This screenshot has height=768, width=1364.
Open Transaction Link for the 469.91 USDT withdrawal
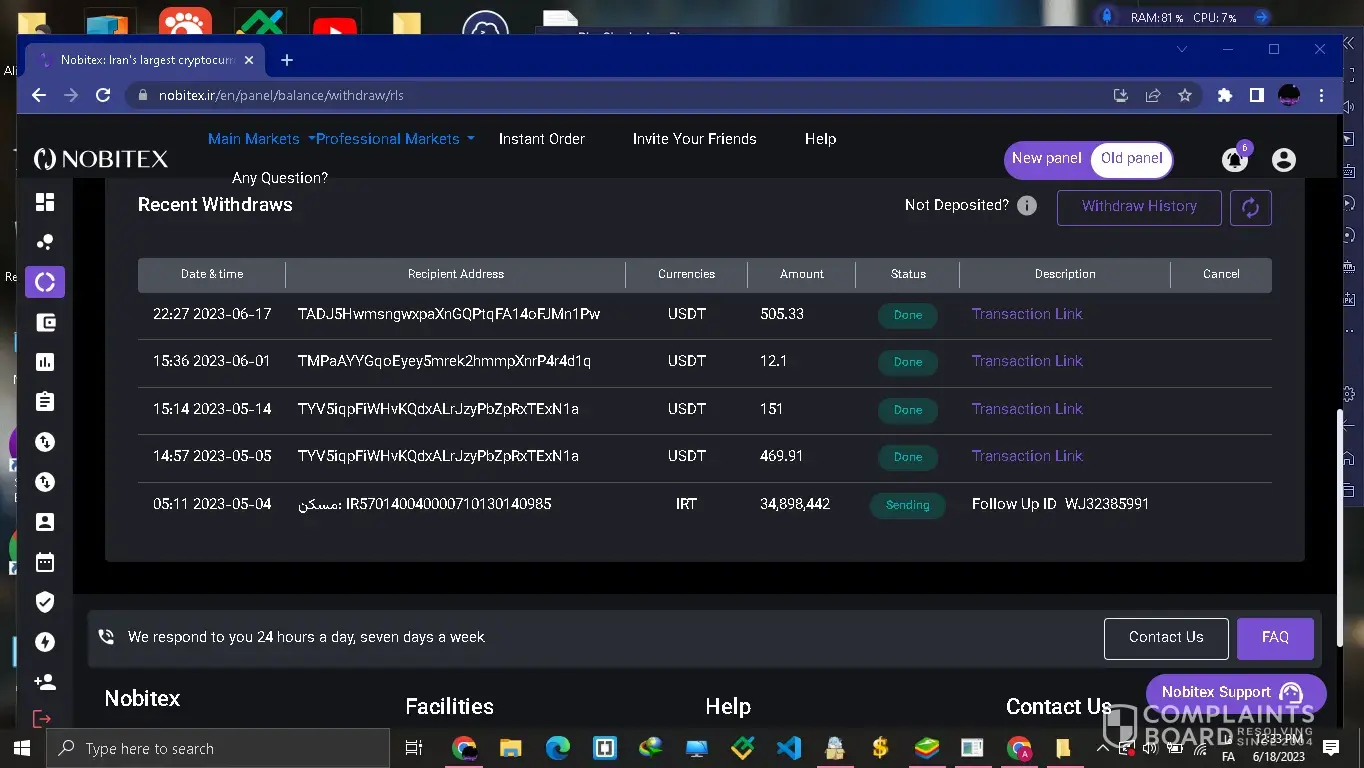click(1027, 456)
